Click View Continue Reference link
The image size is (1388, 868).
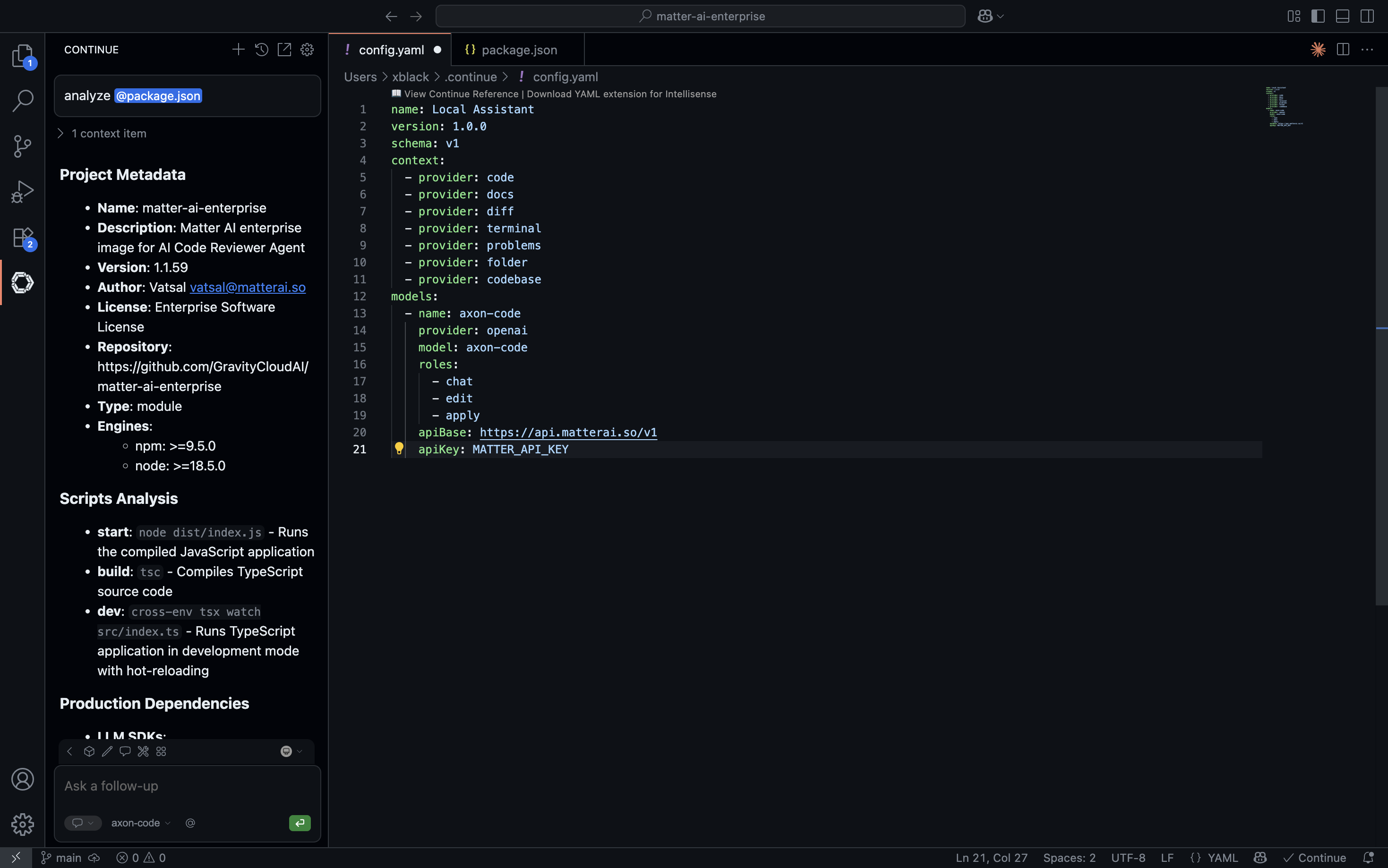click(x=461, y=94)
